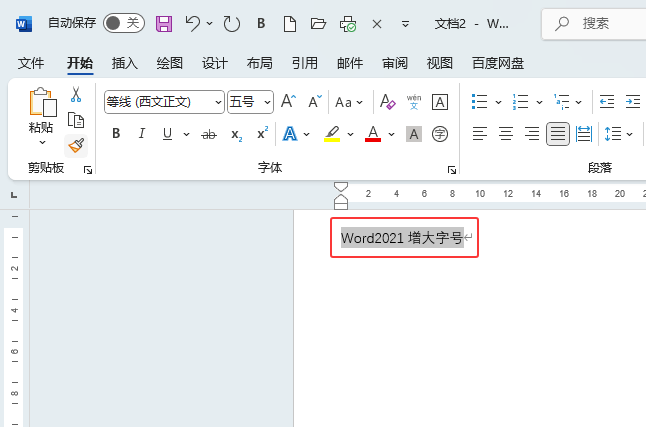Redo the last action
This screenshot has height=427, width=646.
click(232, 23)
